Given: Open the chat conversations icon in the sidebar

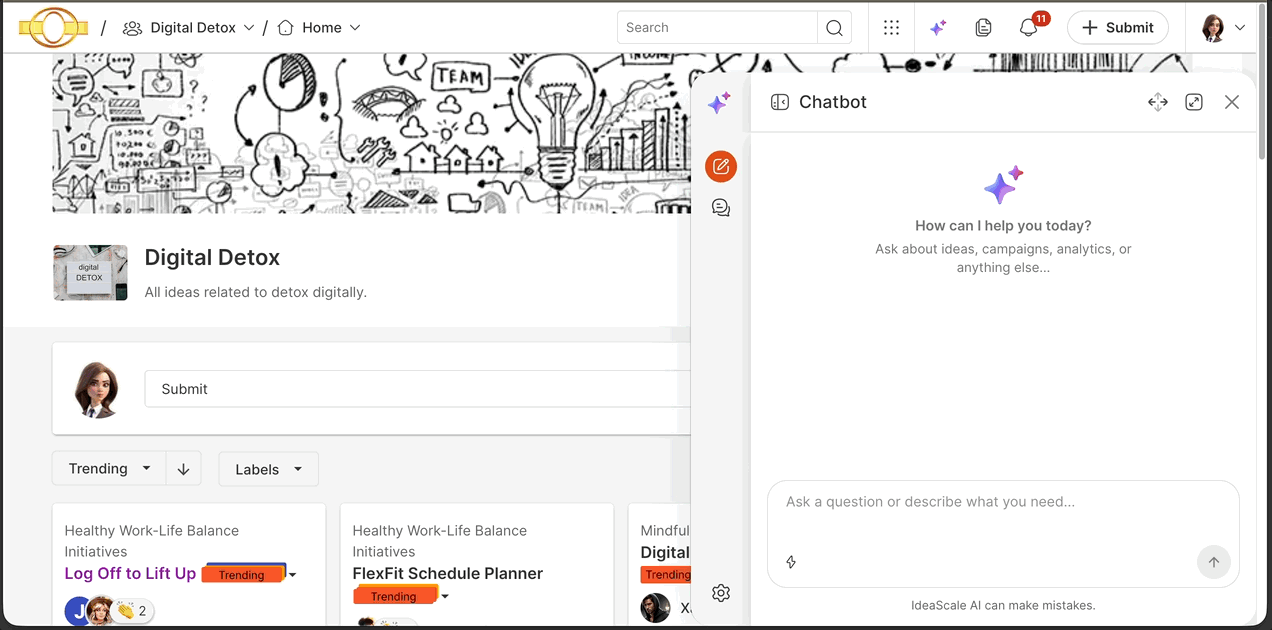Looking at the screenshot, I should pos(721,207).
